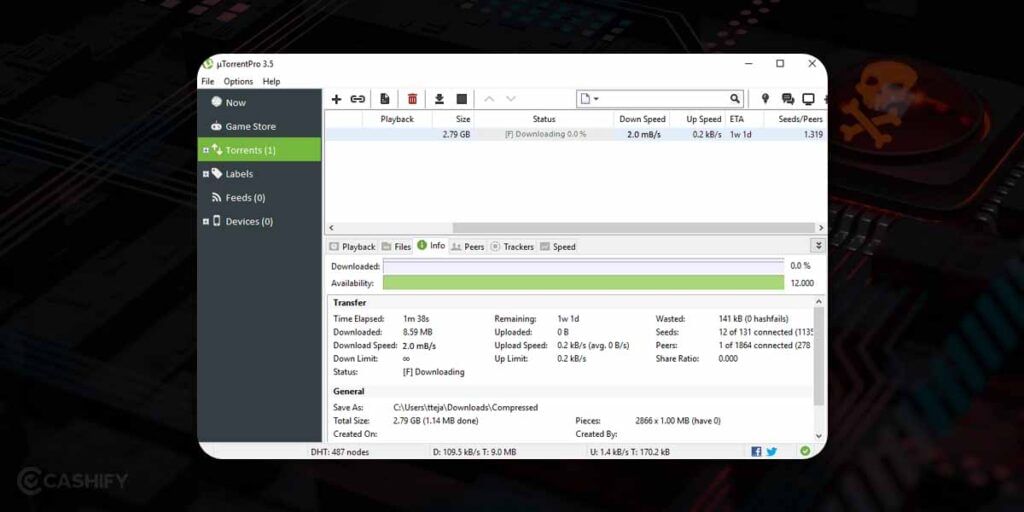Sort by the Down Speed column header
Viewport: 1024px width, 512px height.
click(x=642, y=119)
